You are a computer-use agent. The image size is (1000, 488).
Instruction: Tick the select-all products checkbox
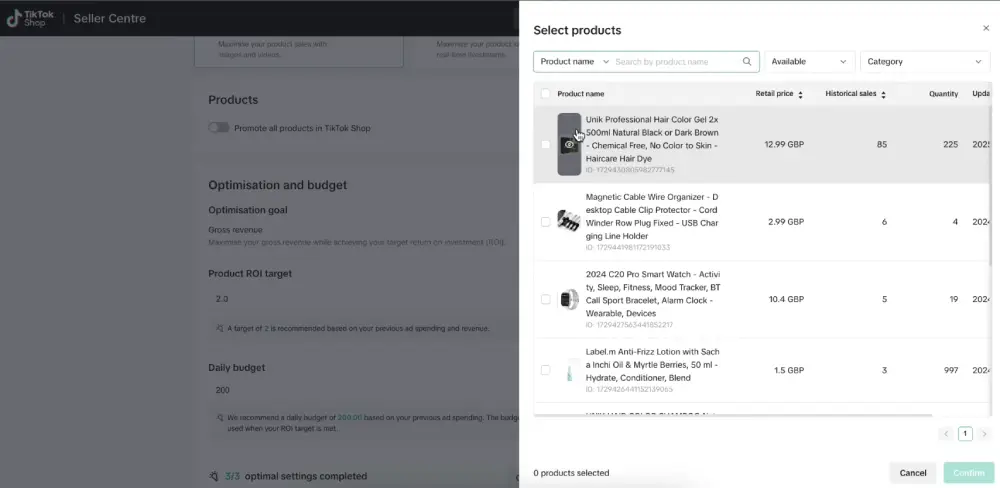(545, 94)
